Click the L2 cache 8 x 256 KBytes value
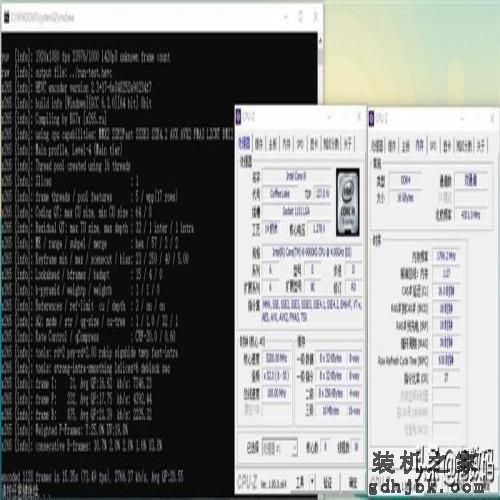Image resolution: width=500 pixels, height=500 pixels. [330, 393]
